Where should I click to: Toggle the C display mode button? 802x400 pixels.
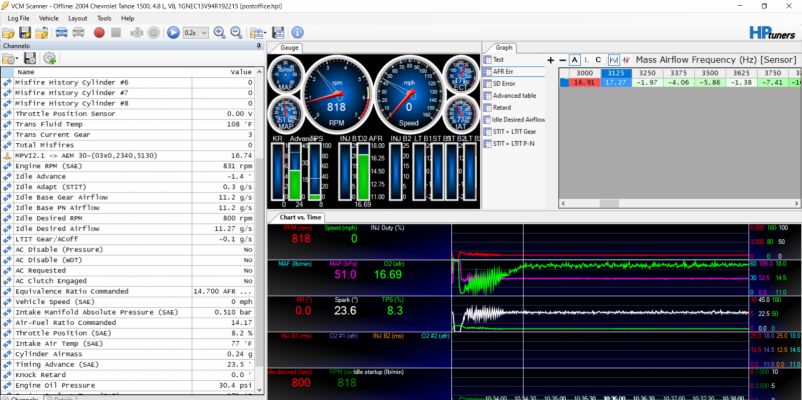pos(598,60)
